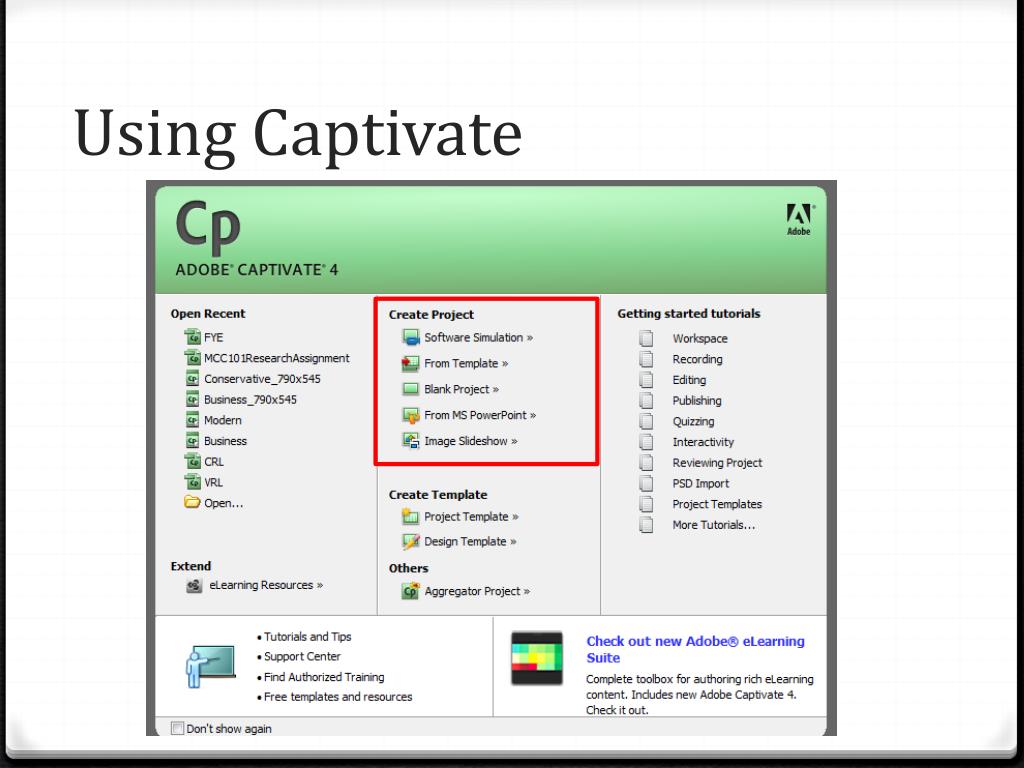The width and height of the screenshot is (1024, 768).
Task: Click the Aggregator Project Cp icon
Action: (410, 591)
